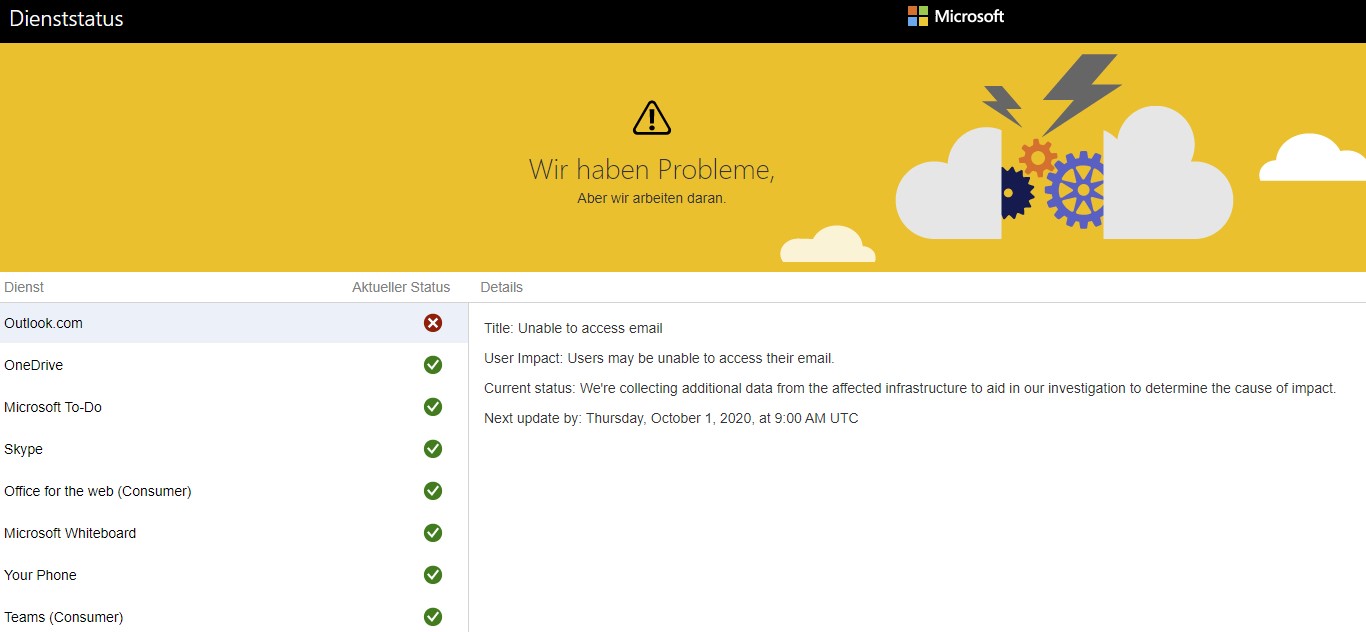1366x632 pixels.
Task: Select the OneDrive service row
Action: tap(234, 365)
